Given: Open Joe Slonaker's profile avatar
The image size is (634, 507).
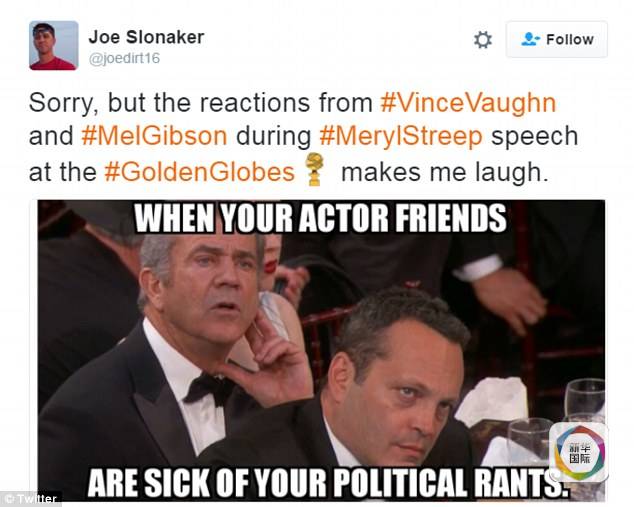Looking at the screenshot, I should tap(54, 45).
